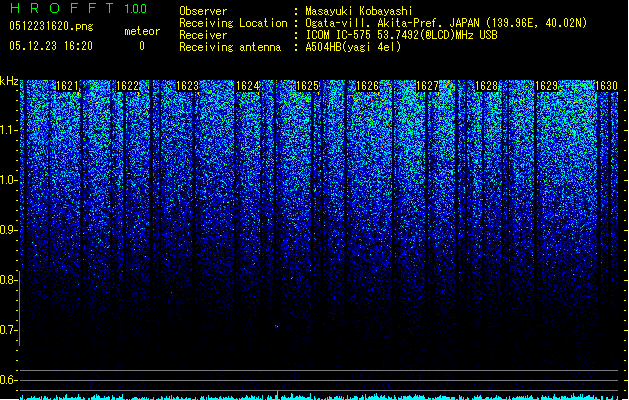The width and height of the screenshot is (629, 400).
Task: Click the Receiver ICOM IC-575 text
Action: pyautogui.click(x=401, y=35)
